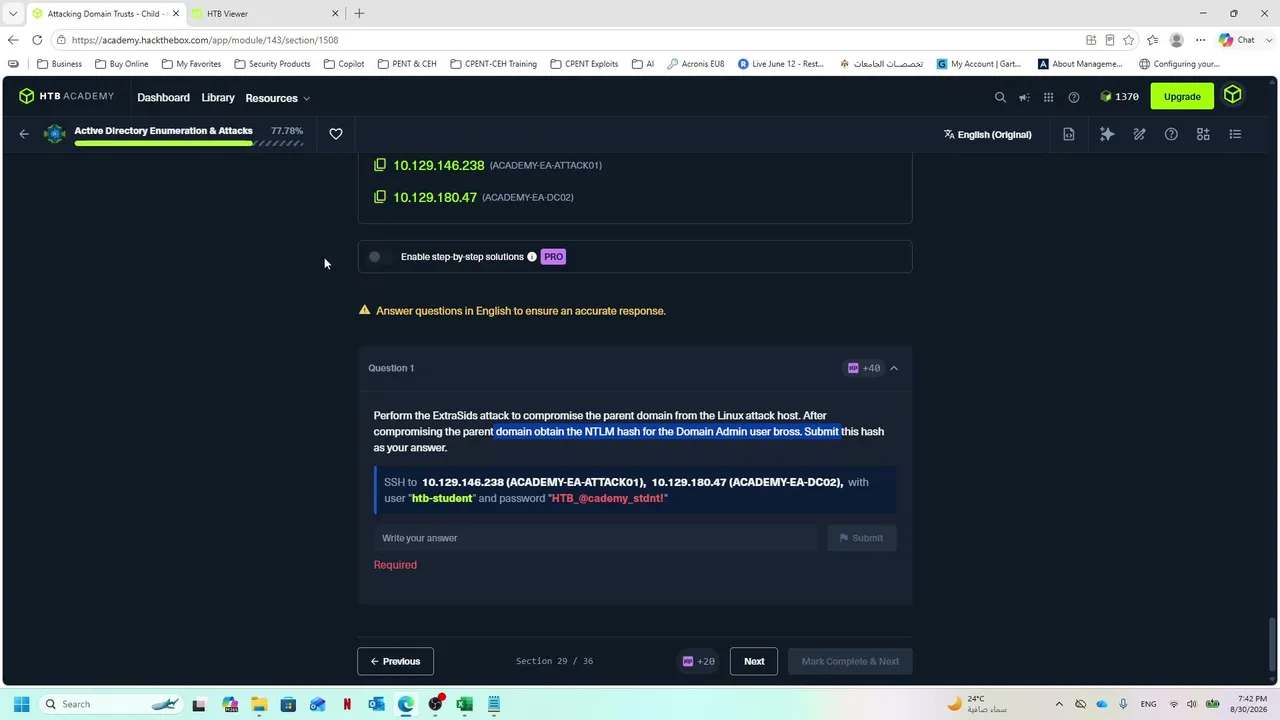Open the browser profile avatar icon

(1177, 40)
